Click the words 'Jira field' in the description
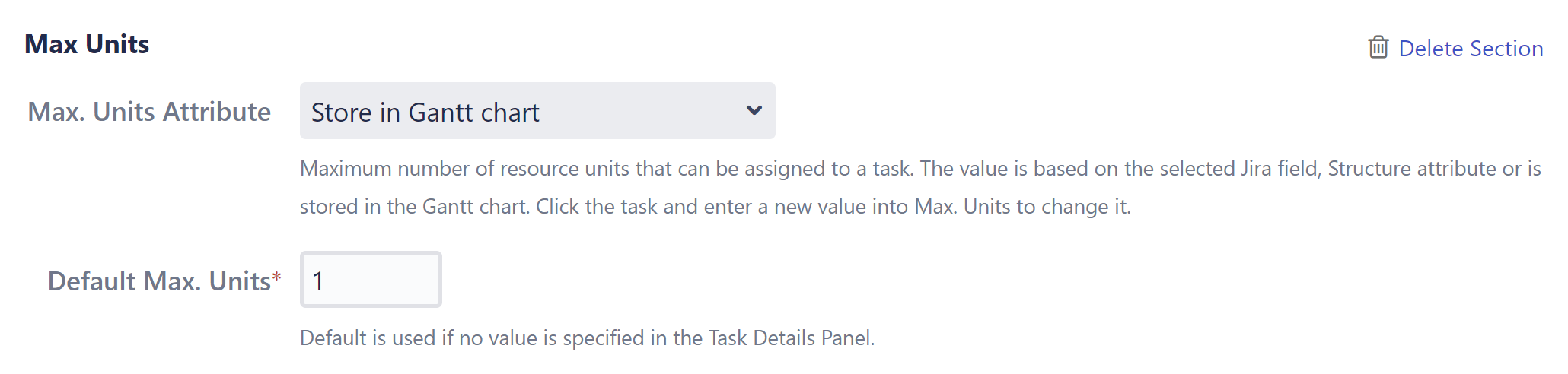Screen dimensions: 1568x374 1280,168
